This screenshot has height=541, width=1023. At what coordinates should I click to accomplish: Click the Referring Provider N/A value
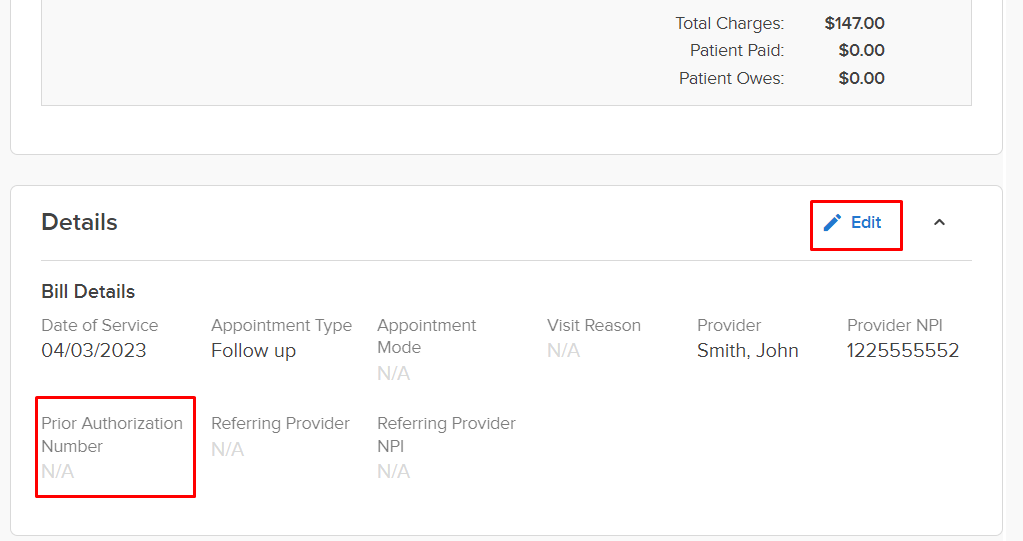(227, 449)
